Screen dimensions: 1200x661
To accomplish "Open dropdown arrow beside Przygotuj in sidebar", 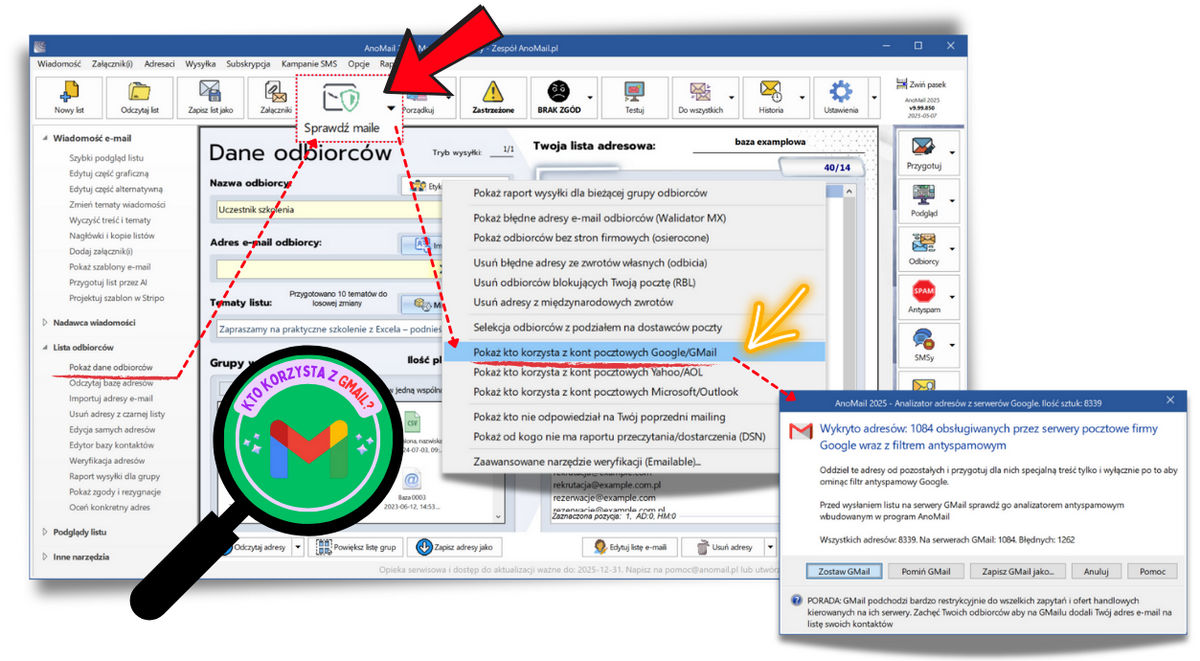I will 950,153.
